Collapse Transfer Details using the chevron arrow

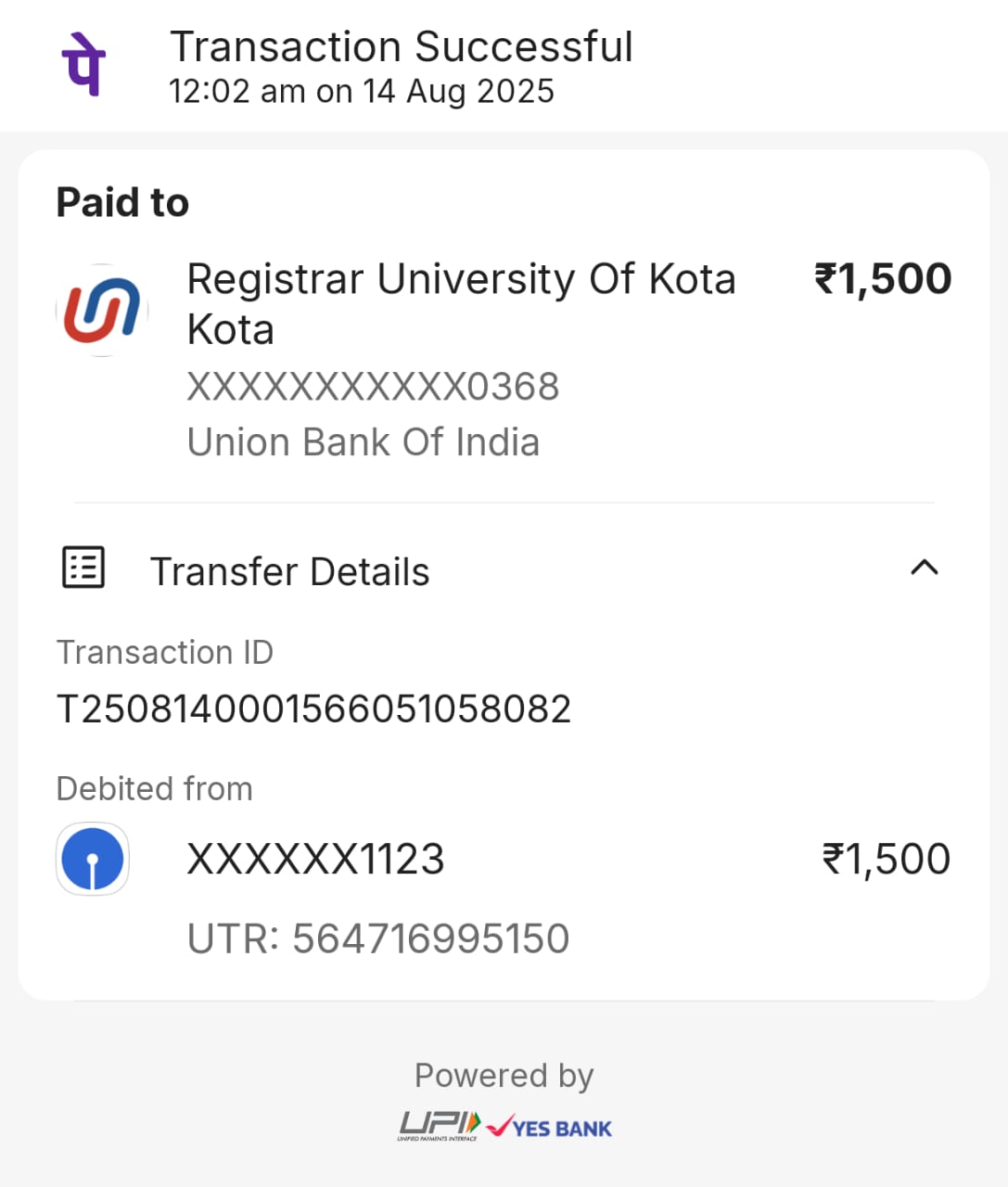click(925, 568)
